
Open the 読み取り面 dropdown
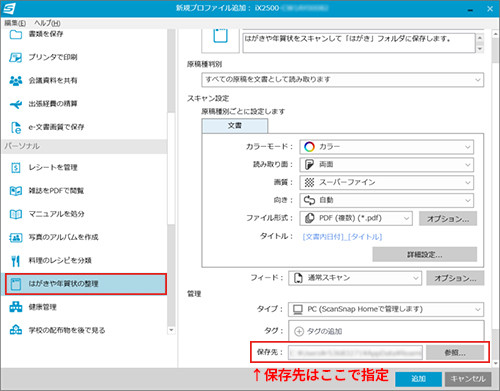[387, 164]
